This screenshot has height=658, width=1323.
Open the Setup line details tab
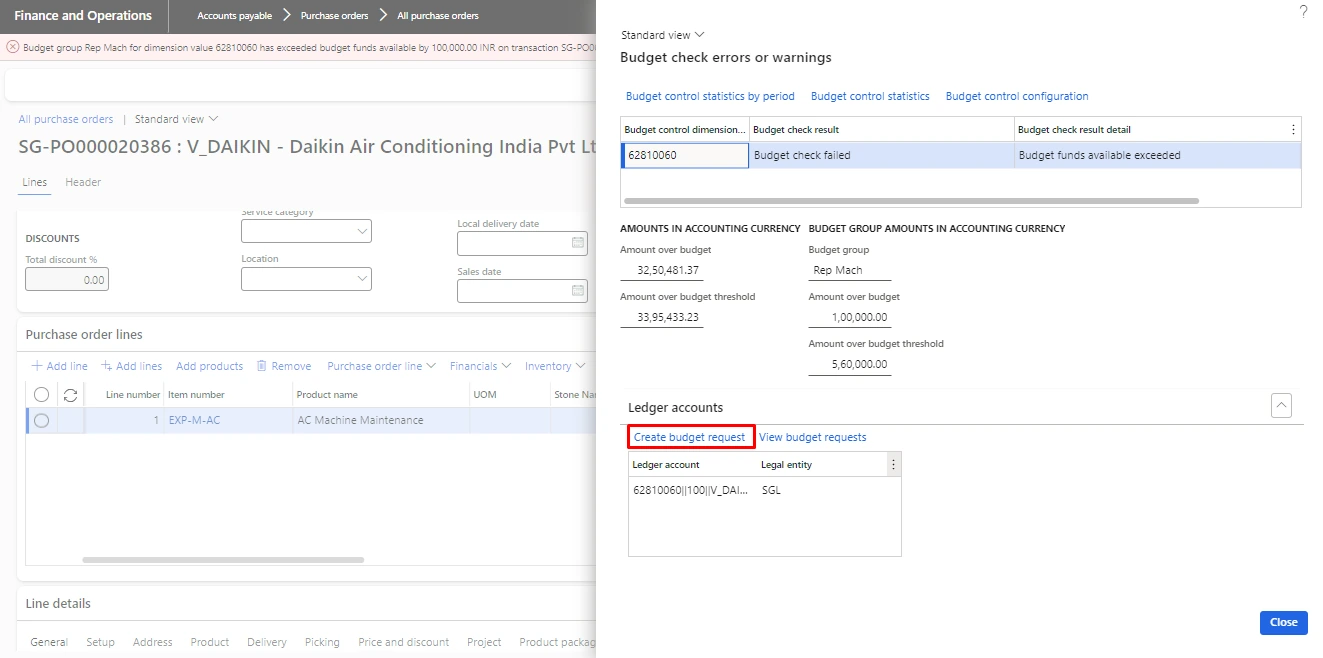[100, 642]
